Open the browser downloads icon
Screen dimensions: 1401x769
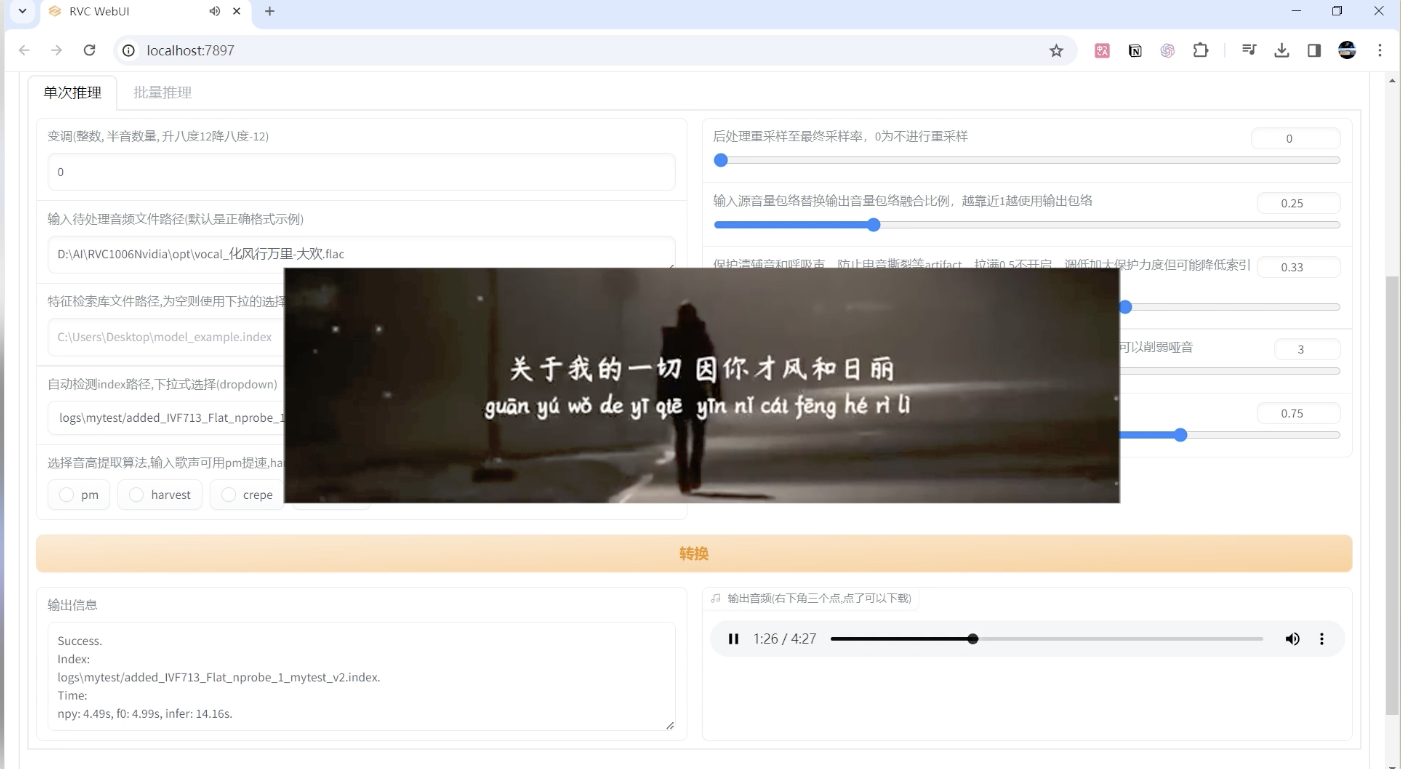pyautogui.click(x=1282, y=51)
